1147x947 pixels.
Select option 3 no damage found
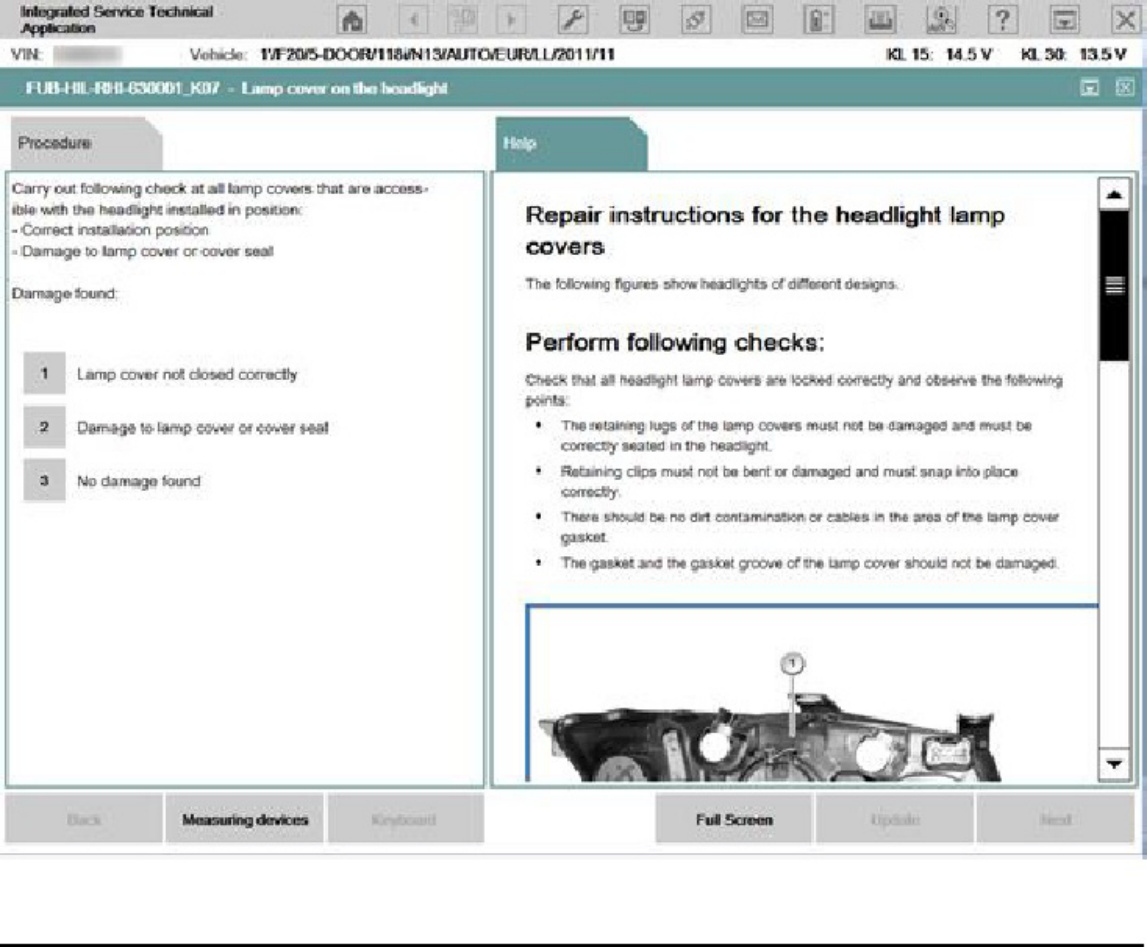(x=45, y=480)
